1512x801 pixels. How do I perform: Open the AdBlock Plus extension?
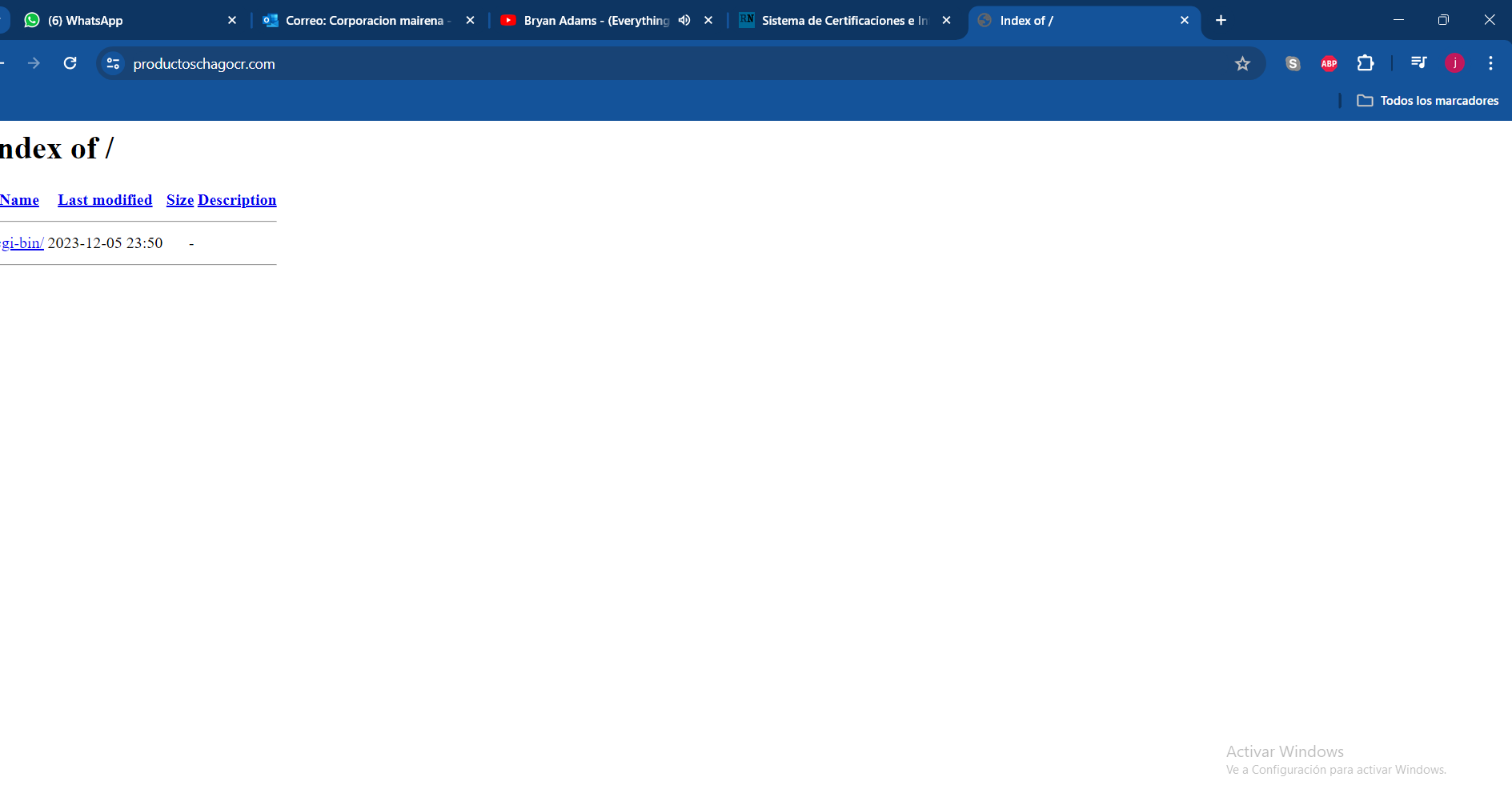tap(1329, 64)
